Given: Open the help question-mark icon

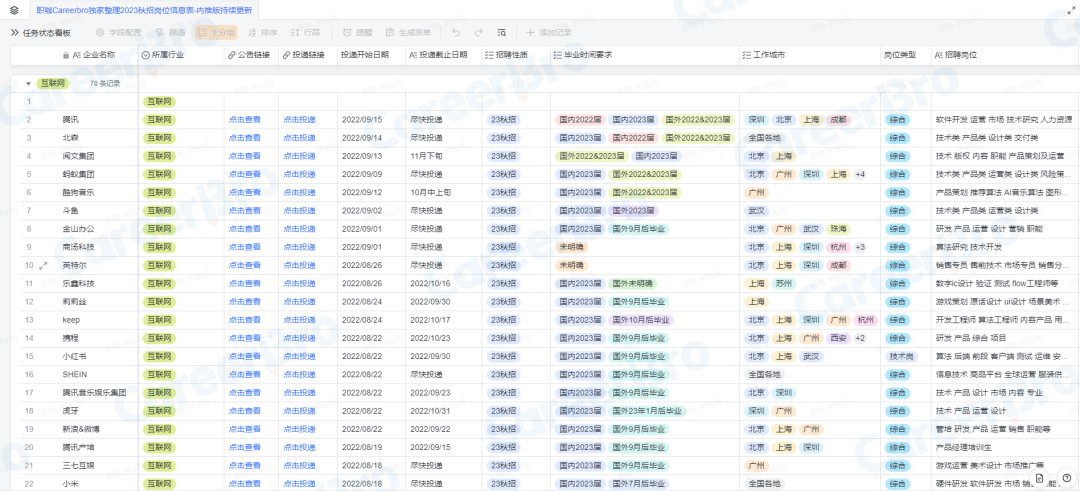Looking at the screenshot, I should click(x=1066, y=478).
